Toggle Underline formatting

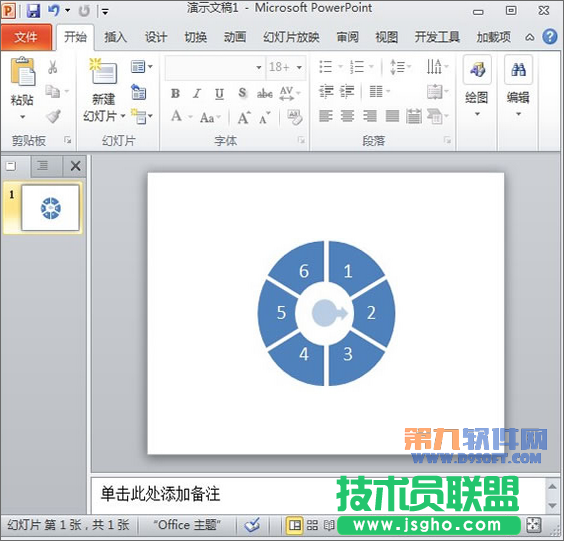pos(219,94)
